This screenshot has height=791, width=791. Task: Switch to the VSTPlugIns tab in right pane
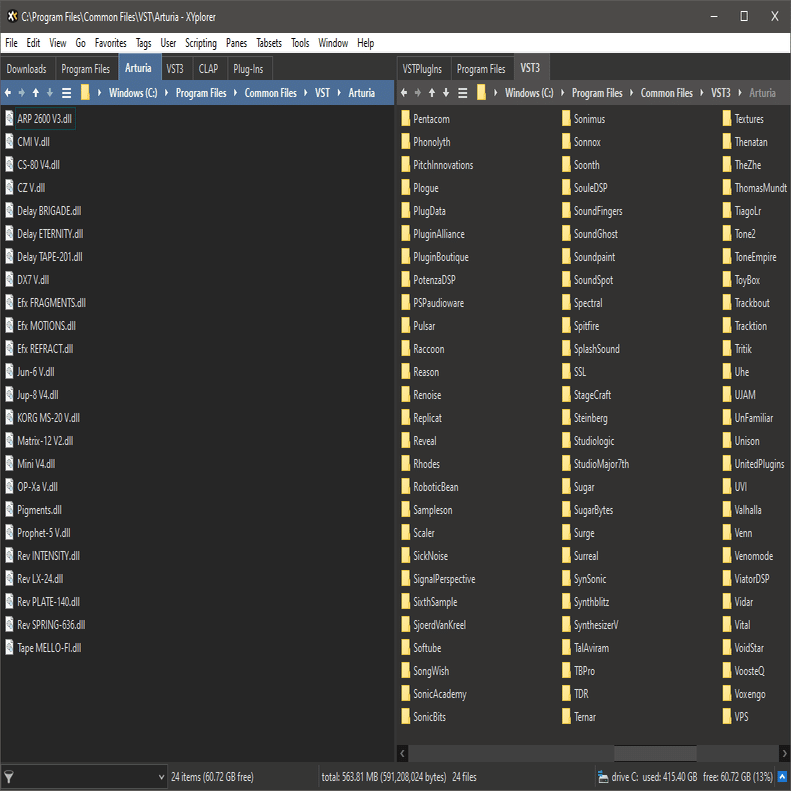pyautogui.click(x=422, y=69)
